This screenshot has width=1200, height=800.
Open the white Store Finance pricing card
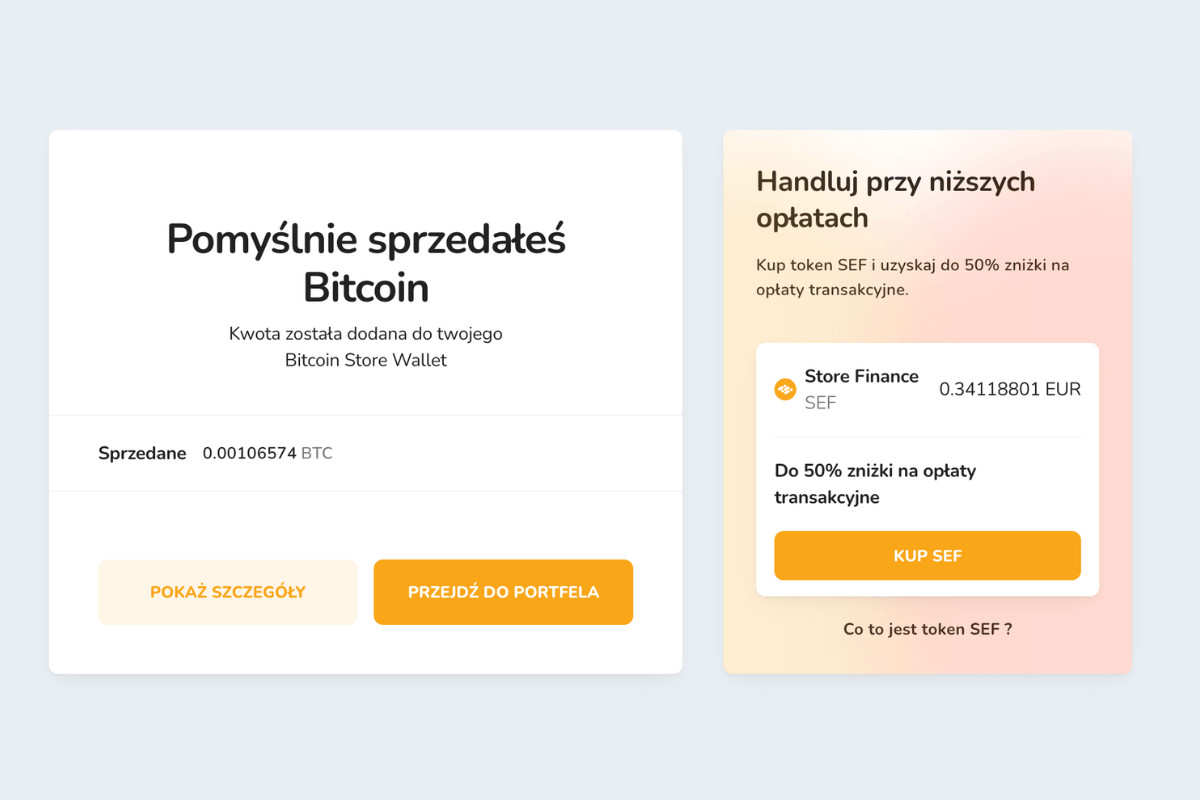pyautogui.click(x=927, y=467)
